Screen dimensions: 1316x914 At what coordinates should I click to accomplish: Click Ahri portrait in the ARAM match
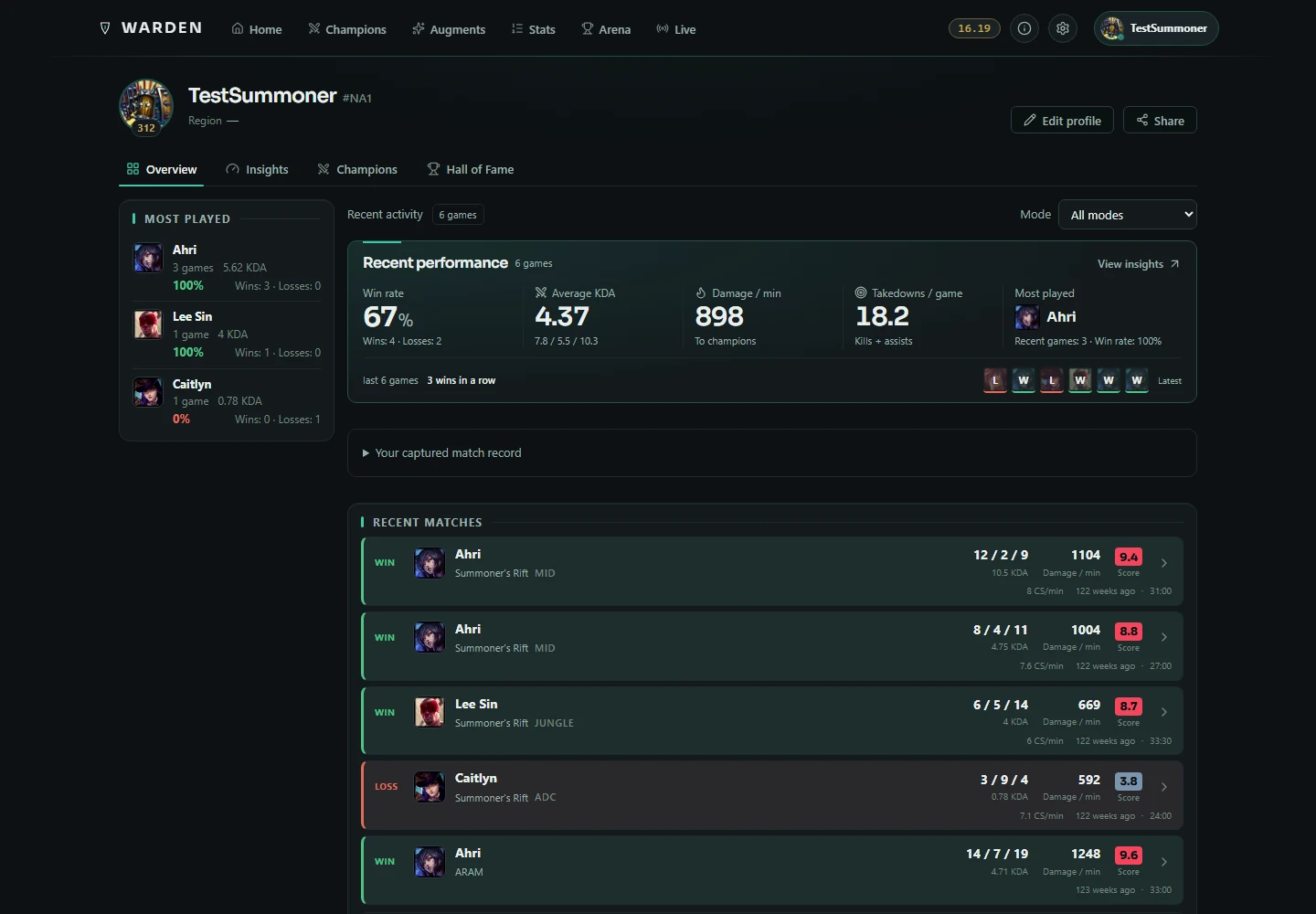(x=430, y=862)
